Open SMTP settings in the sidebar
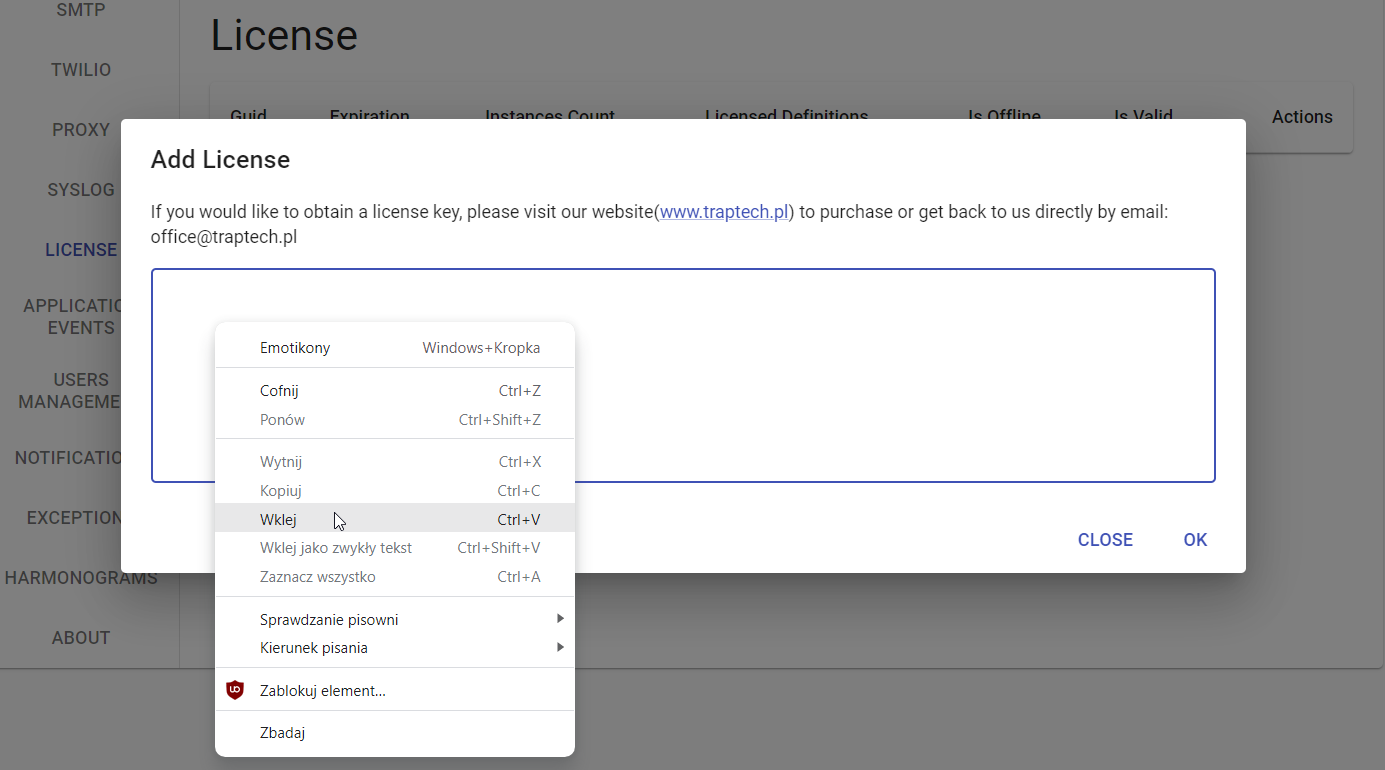 click(81, 10)
